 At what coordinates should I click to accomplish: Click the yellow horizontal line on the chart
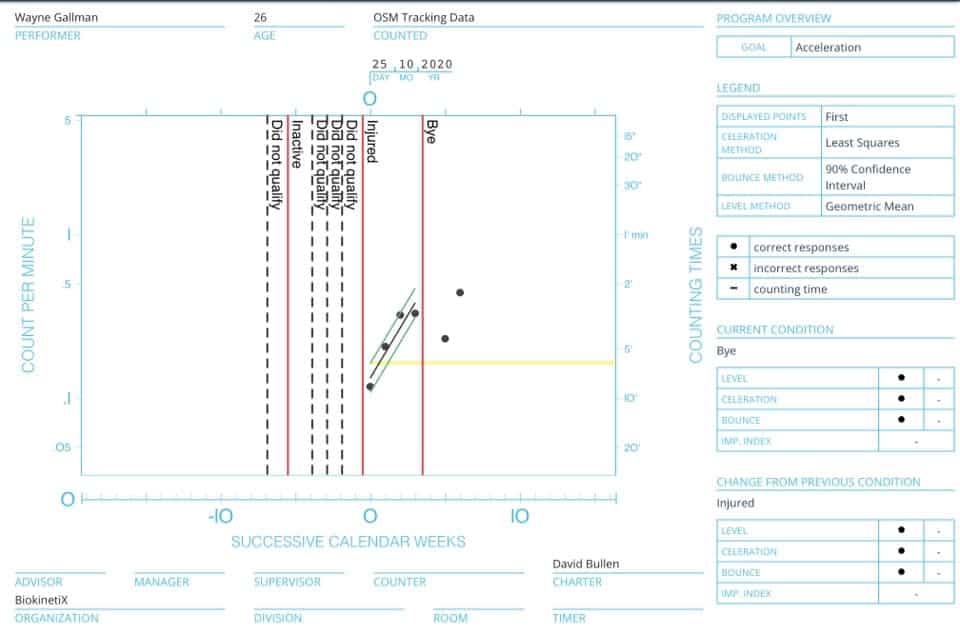[500, 362]
